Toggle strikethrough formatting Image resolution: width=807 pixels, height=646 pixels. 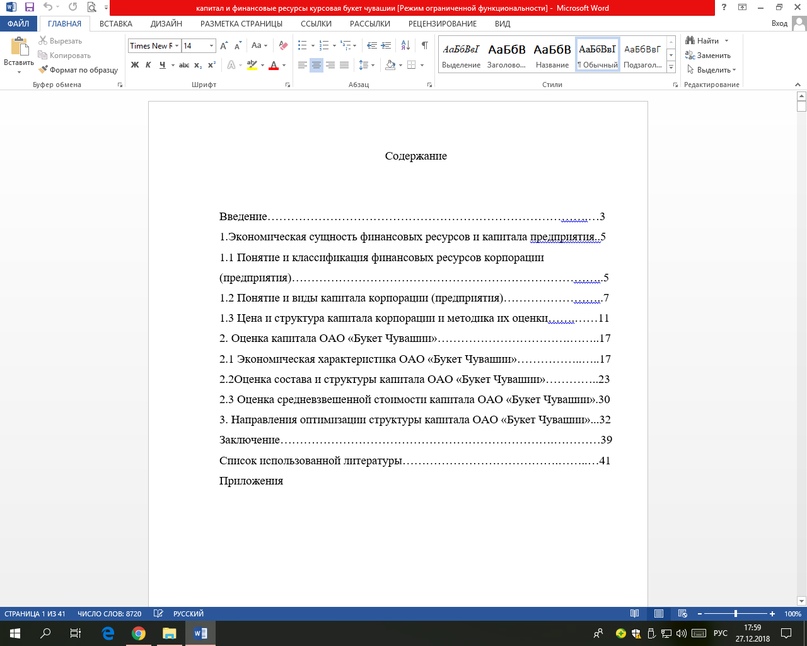pos(183,65)
